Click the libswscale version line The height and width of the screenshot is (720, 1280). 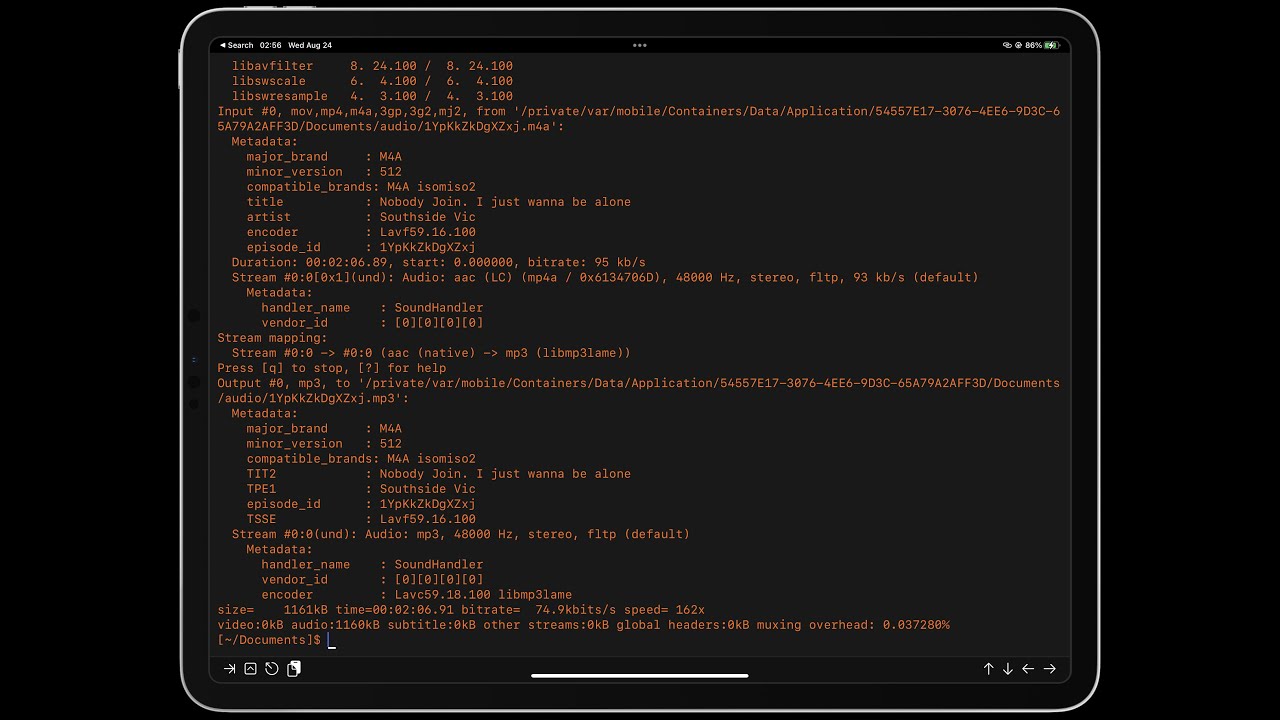point(372,81)
